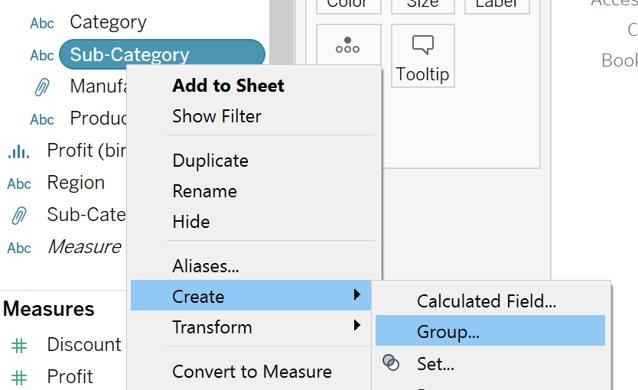638x390 pixels.
Task: Click the Tooltip speech bubble icon
Action: pos(423,44)
